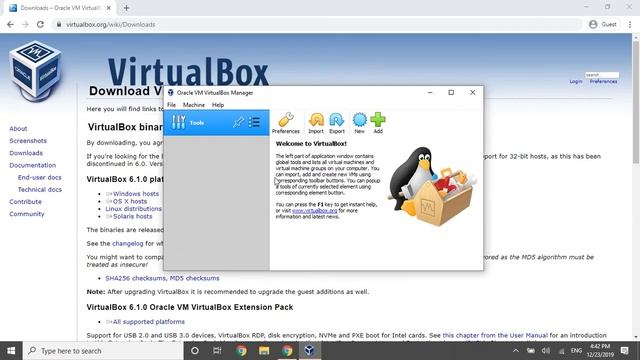Click the green Add machine icon
The width and height of the screenshot is (640, 360).
378,123
